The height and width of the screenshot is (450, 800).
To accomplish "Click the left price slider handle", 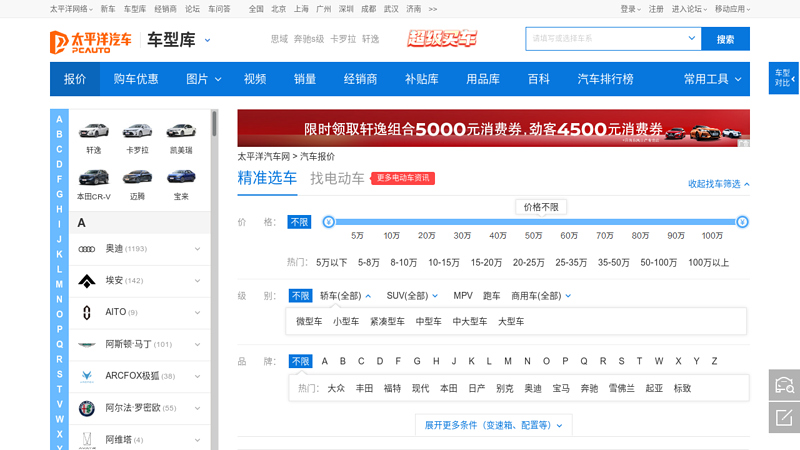I will pos(329,222).
